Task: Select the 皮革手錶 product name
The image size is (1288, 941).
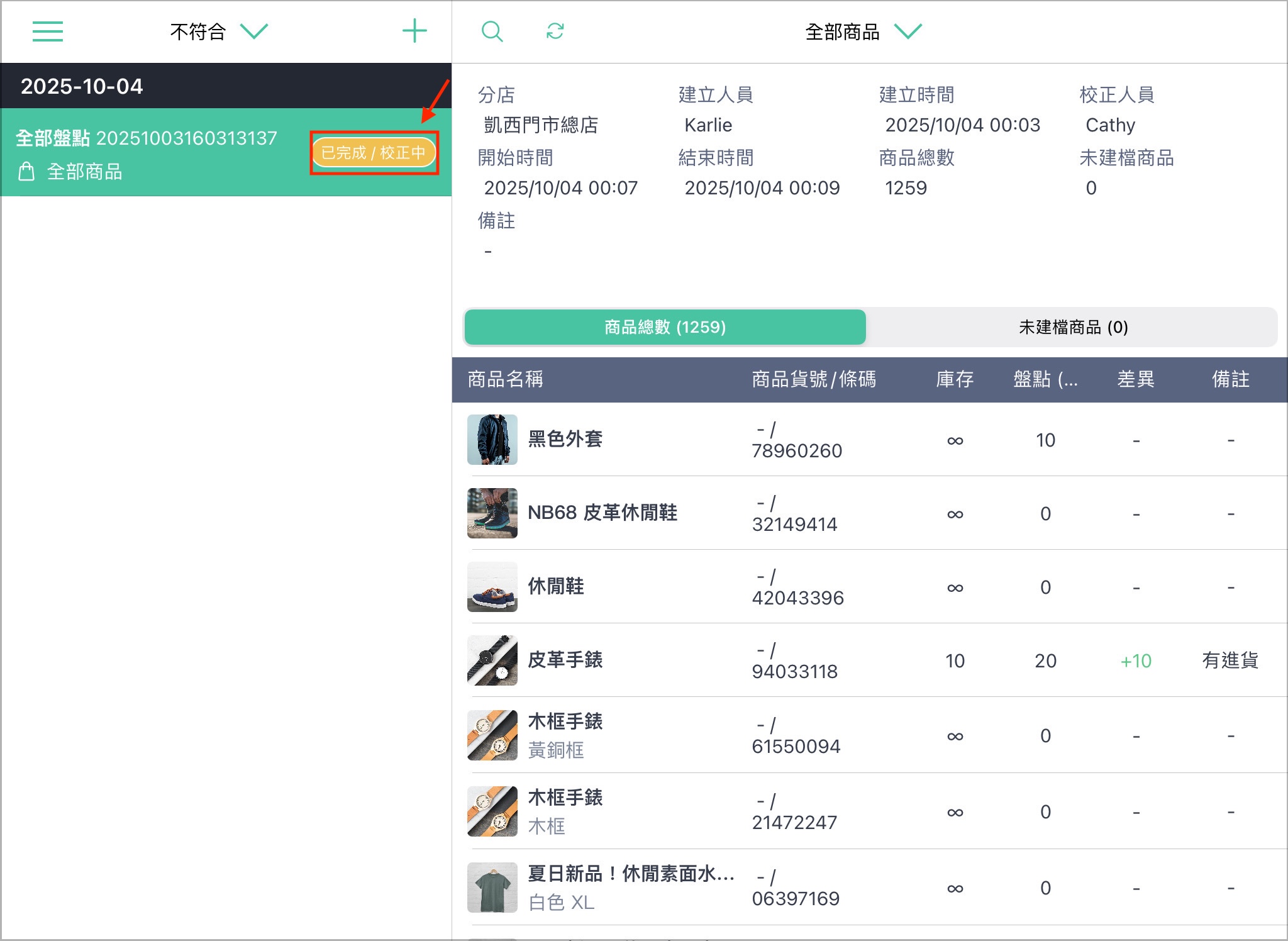Action: click(565, 660)
